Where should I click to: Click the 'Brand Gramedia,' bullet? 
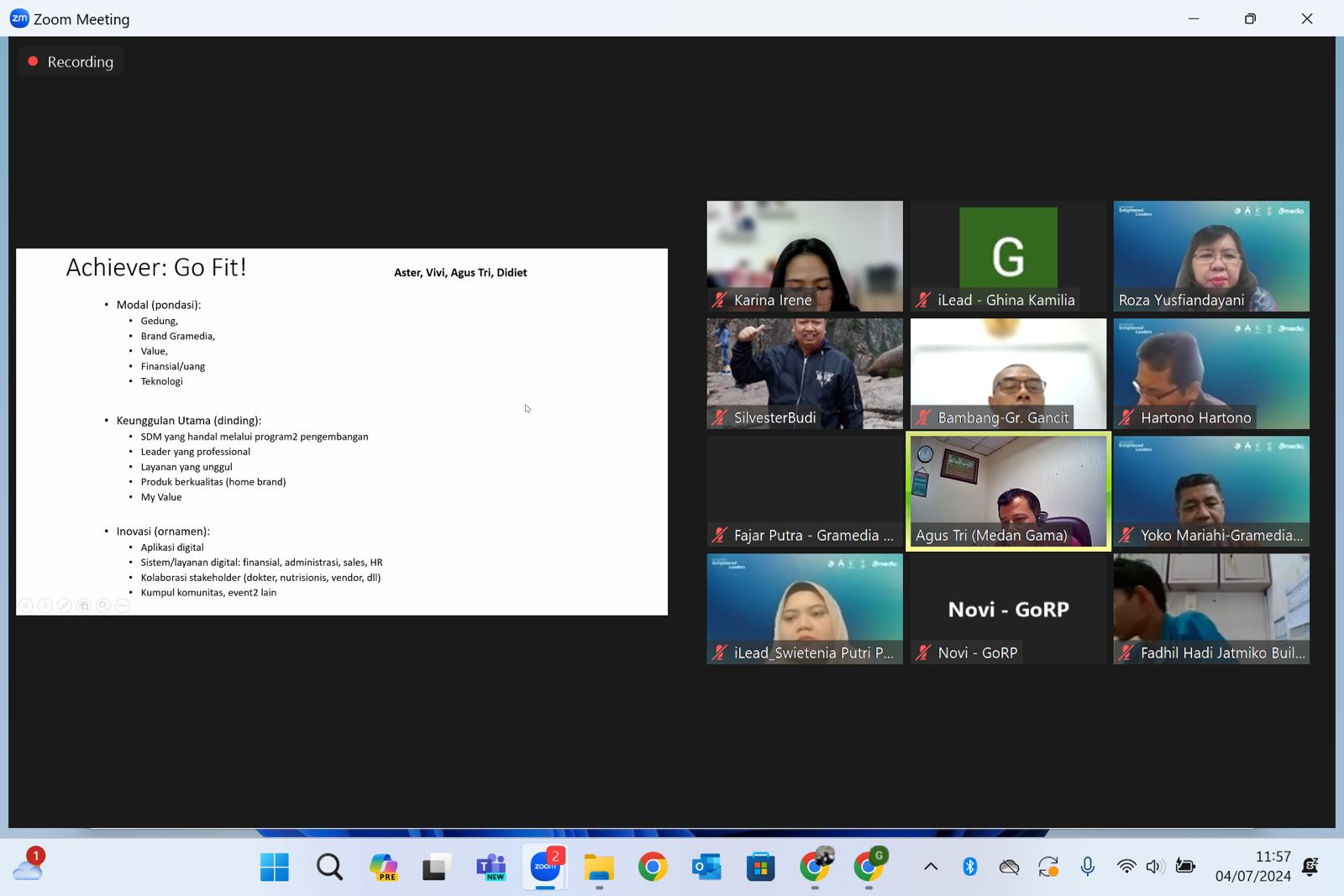(178, 336)
